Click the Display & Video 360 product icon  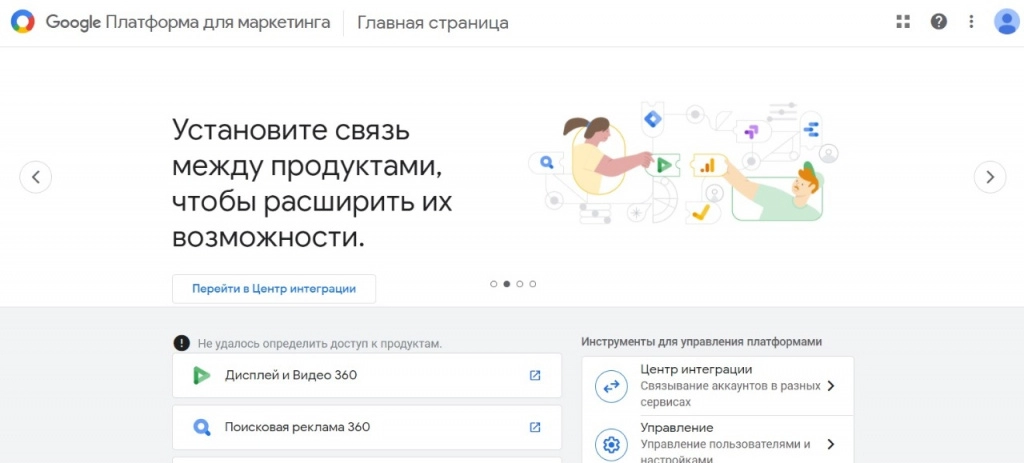point(201,375)
